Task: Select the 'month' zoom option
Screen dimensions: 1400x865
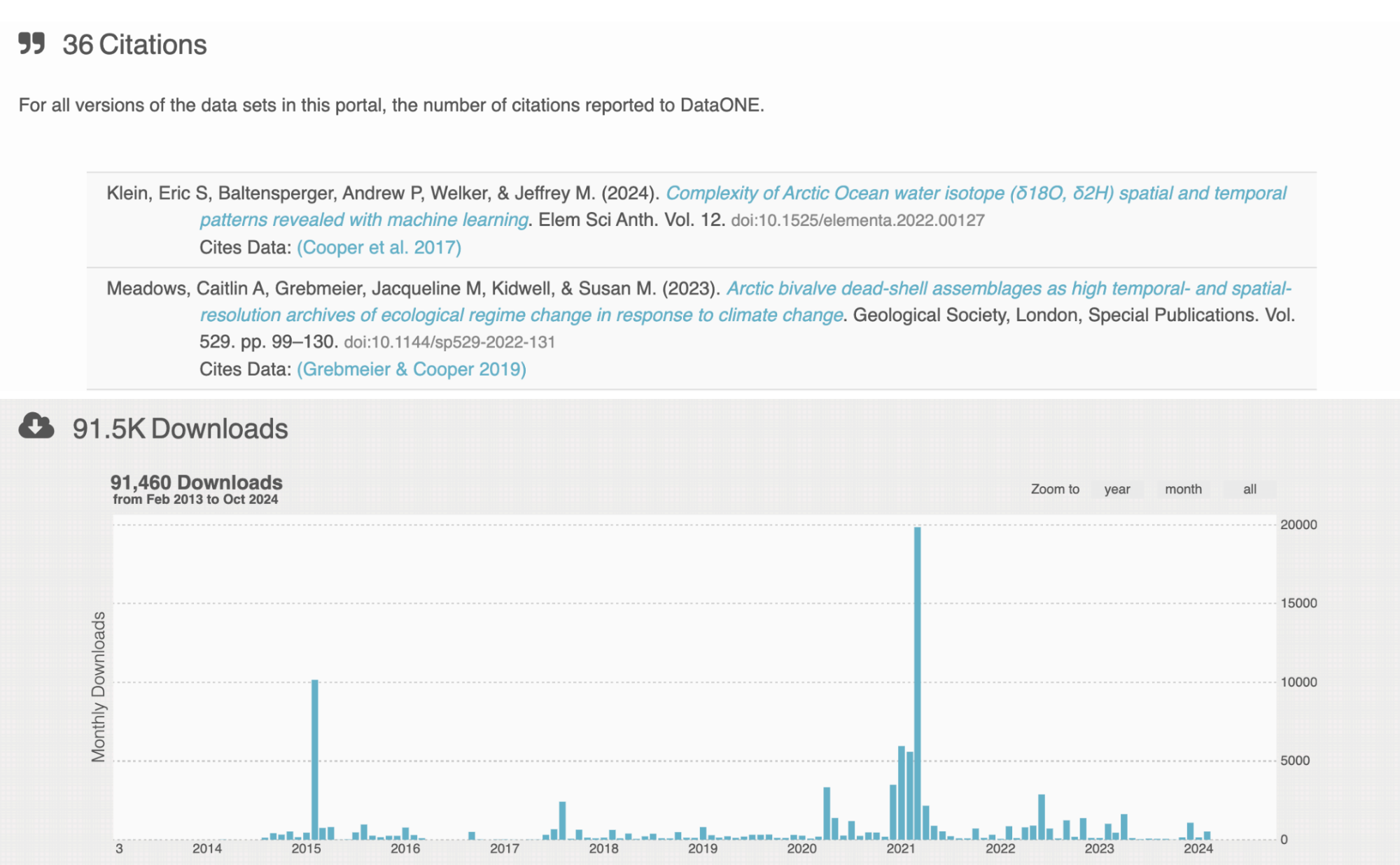Action: [1183, 489]
